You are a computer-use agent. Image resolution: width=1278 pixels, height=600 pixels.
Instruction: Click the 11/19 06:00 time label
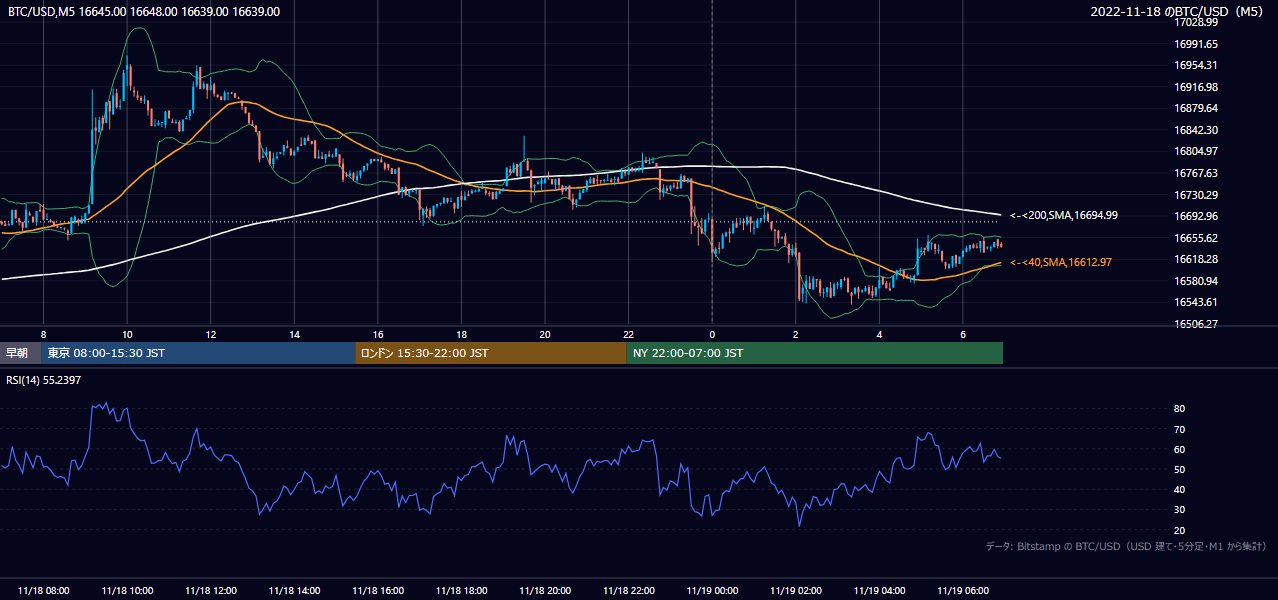(963, 591)
